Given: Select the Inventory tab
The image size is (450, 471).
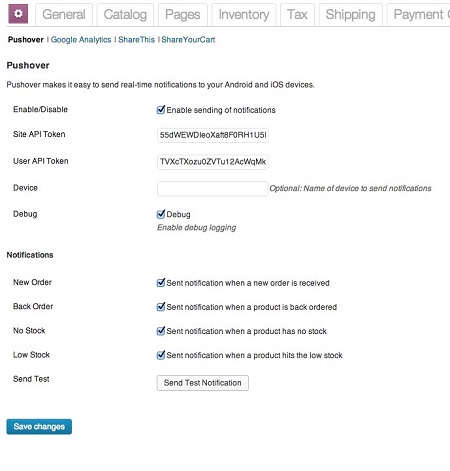Looking at the screenshot, I should pyautogui.click(x=244, y=14).
